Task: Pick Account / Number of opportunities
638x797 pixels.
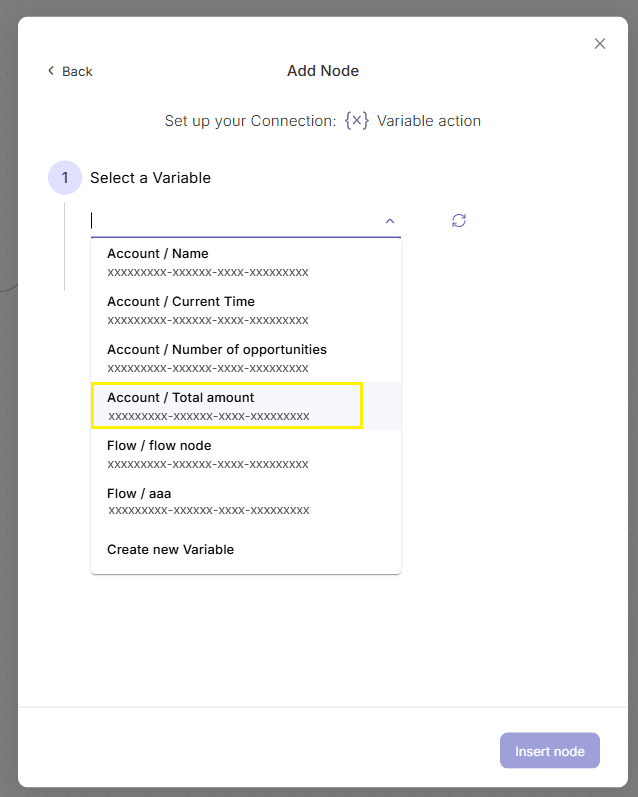Action: click(246, 358)
